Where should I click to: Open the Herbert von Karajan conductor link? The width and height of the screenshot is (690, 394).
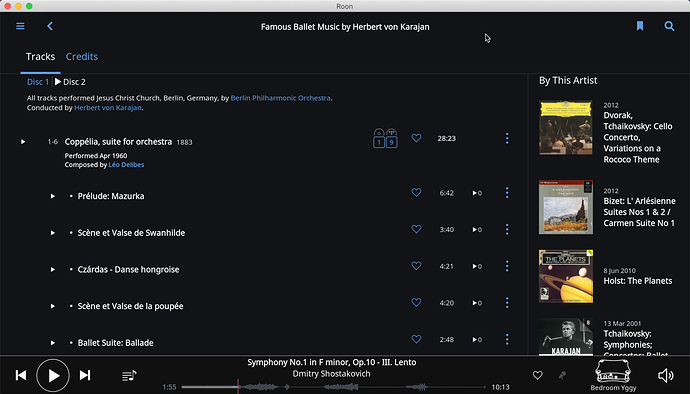pos(108,107)
